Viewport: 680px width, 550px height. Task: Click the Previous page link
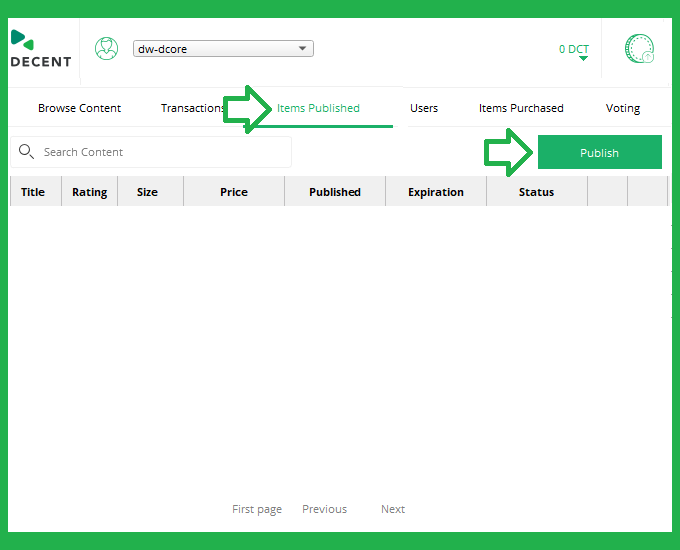[x=324, y=509]
